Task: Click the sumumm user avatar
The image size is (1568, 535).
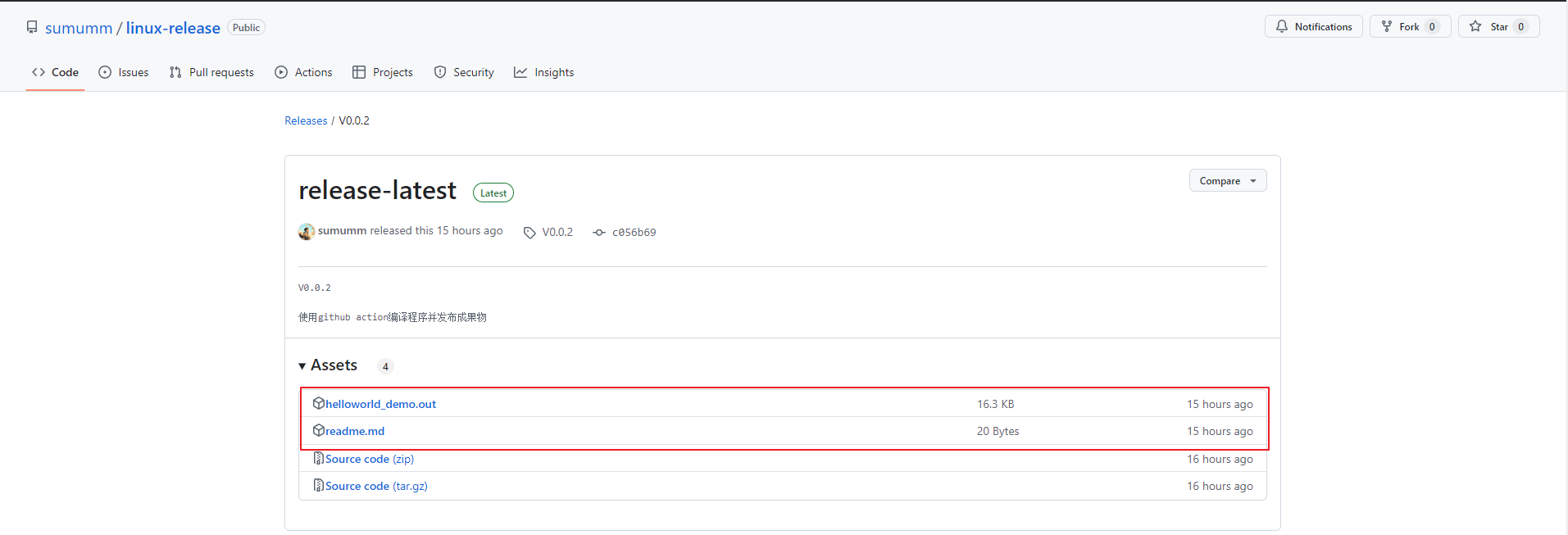Action: (x=307, y=232)
